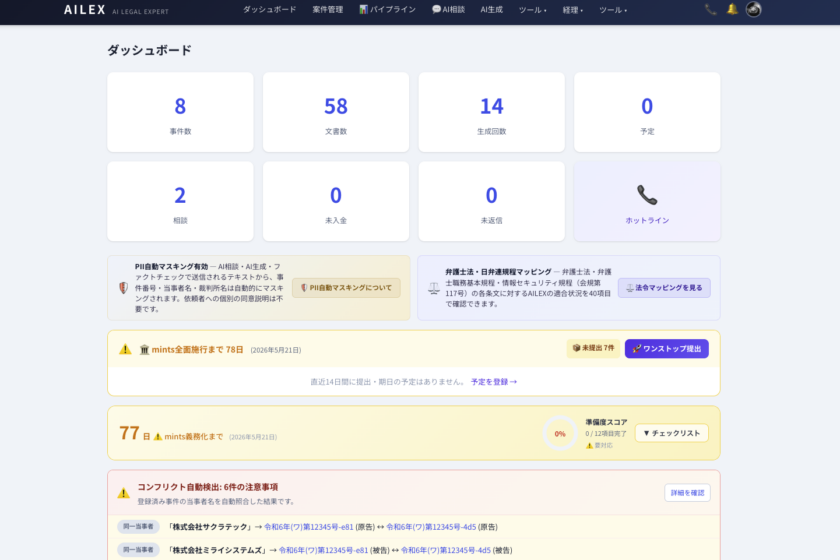Open the パイプライン navigation item
The image size is (840, 560).
click(x=386, y=10)
